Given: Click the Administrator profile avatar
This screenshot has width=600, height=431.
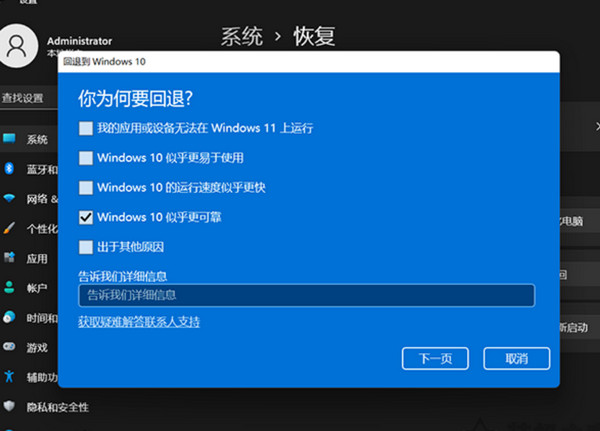Looking at the screenshot, I should (x=19, y=45).
